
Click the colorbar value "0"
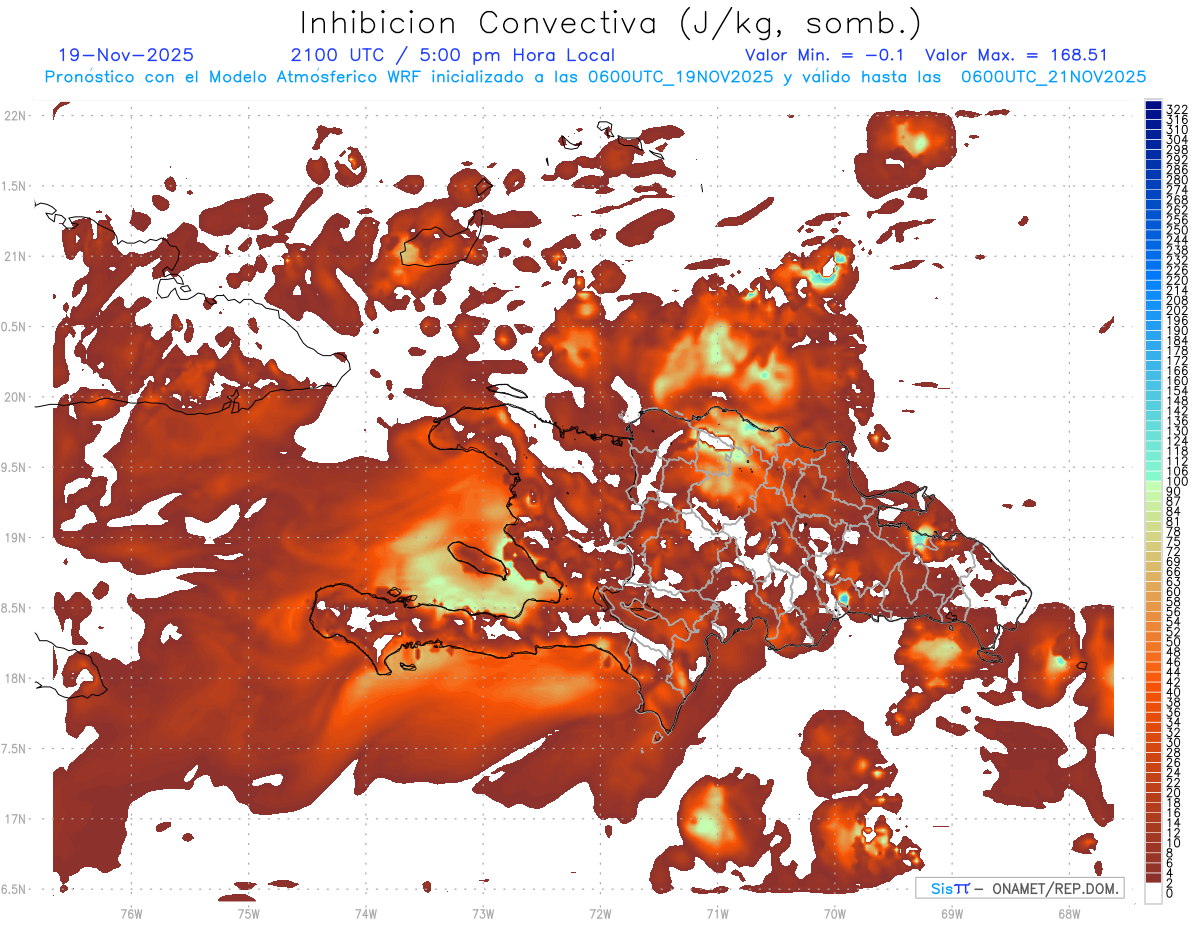coord(1170,893)
